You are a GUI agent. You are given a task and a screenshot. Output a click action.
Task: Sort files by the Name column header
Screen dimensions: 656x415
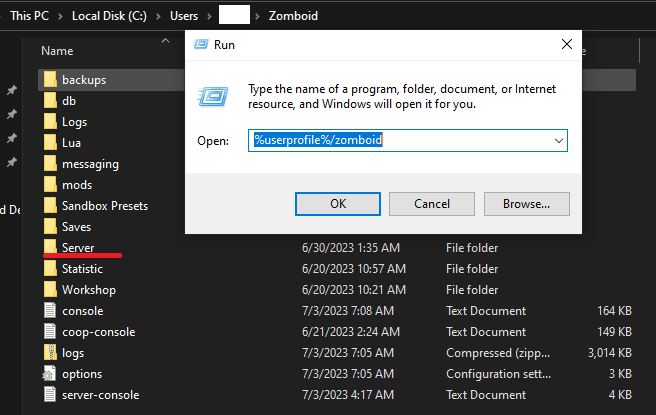pos(58,50)
